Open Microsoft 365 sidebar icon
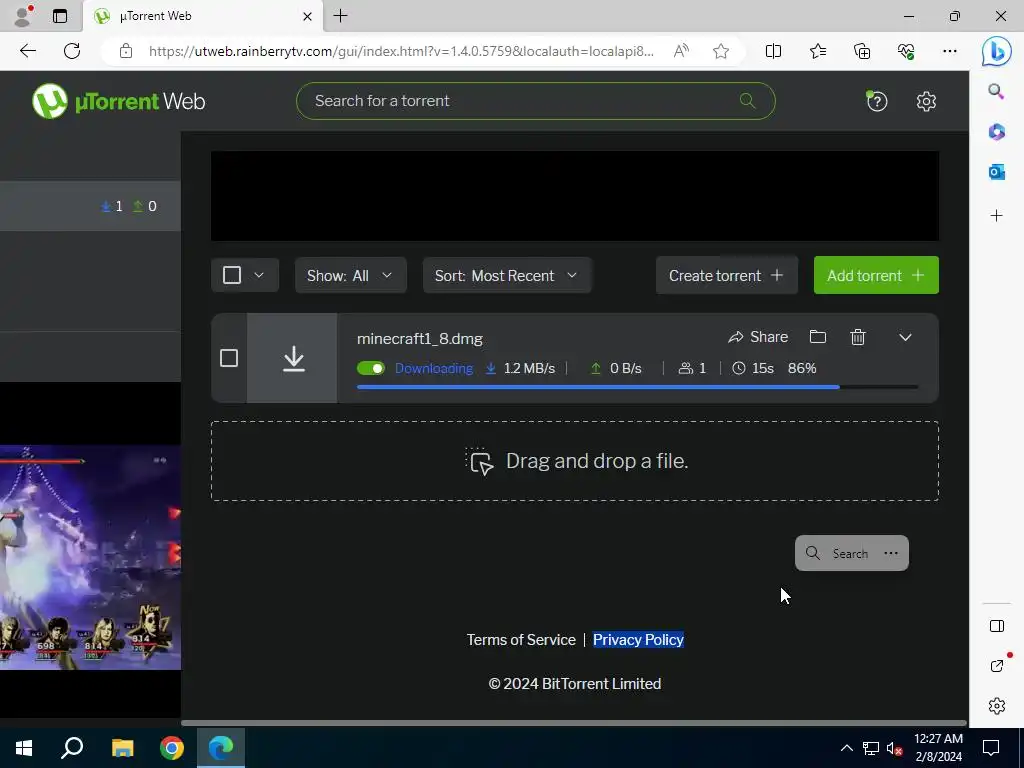The height and width of the screenshot is (768, 1024). pos(997,132)
